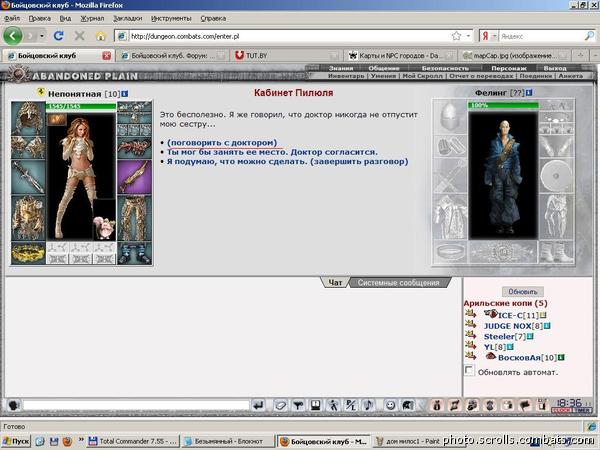Open the Журнал menu

click(x=92, y=18)
